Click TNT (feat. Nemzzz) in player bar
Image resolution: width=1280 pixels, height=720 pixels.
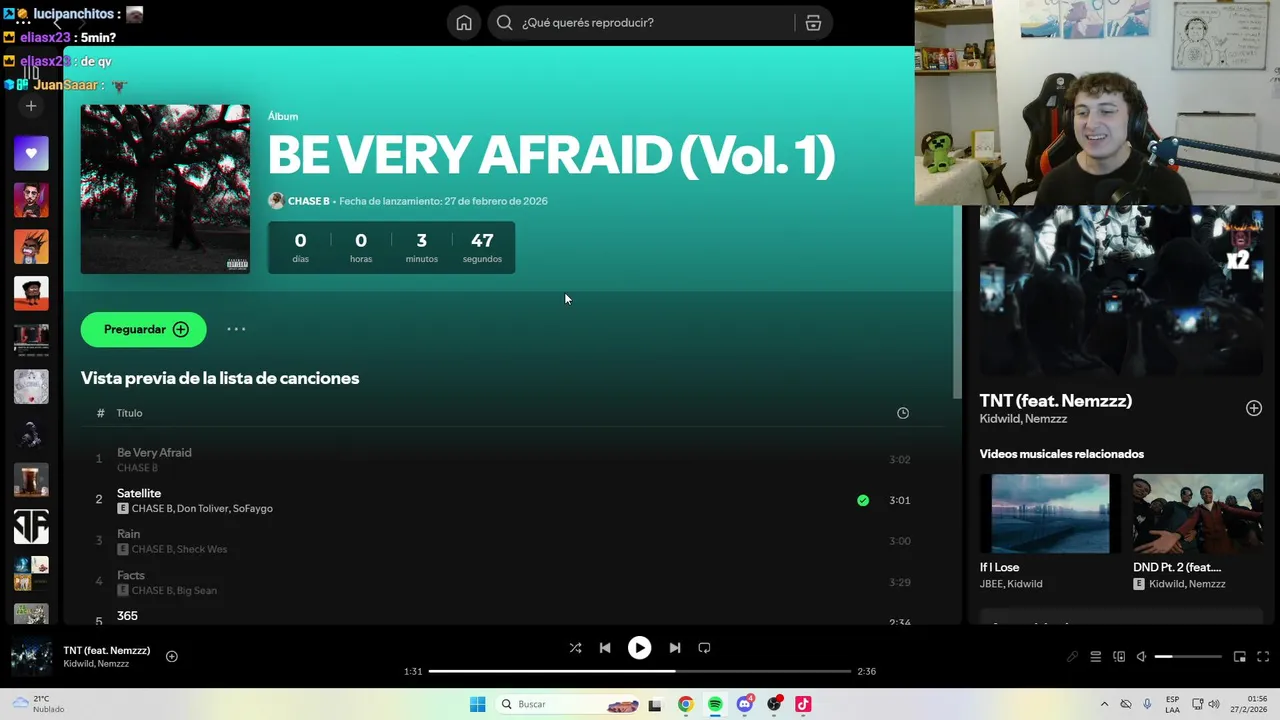click(x=107, y=650)
